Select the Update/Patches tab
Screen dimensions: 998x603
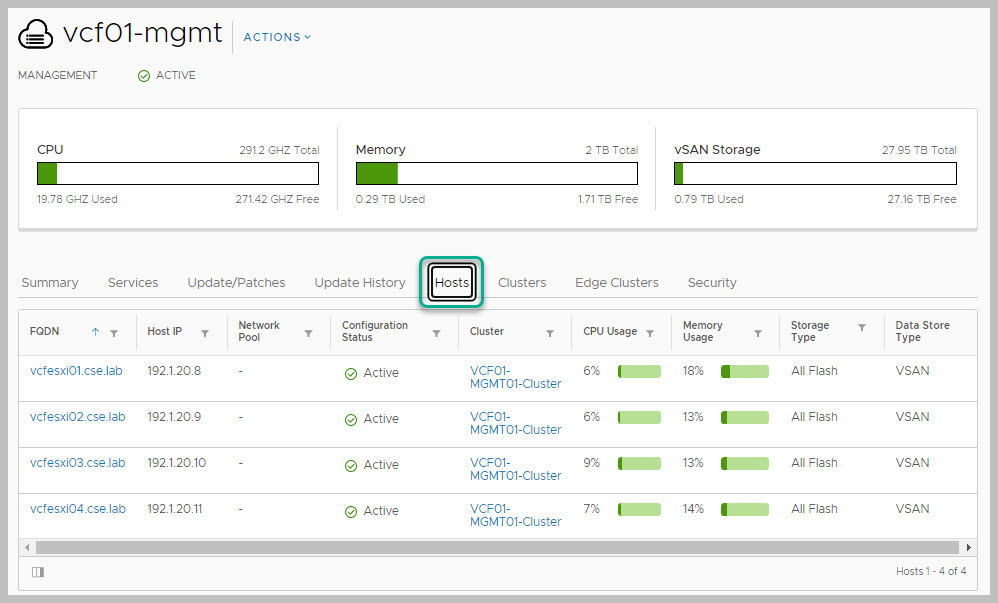[x=236, y=283]
